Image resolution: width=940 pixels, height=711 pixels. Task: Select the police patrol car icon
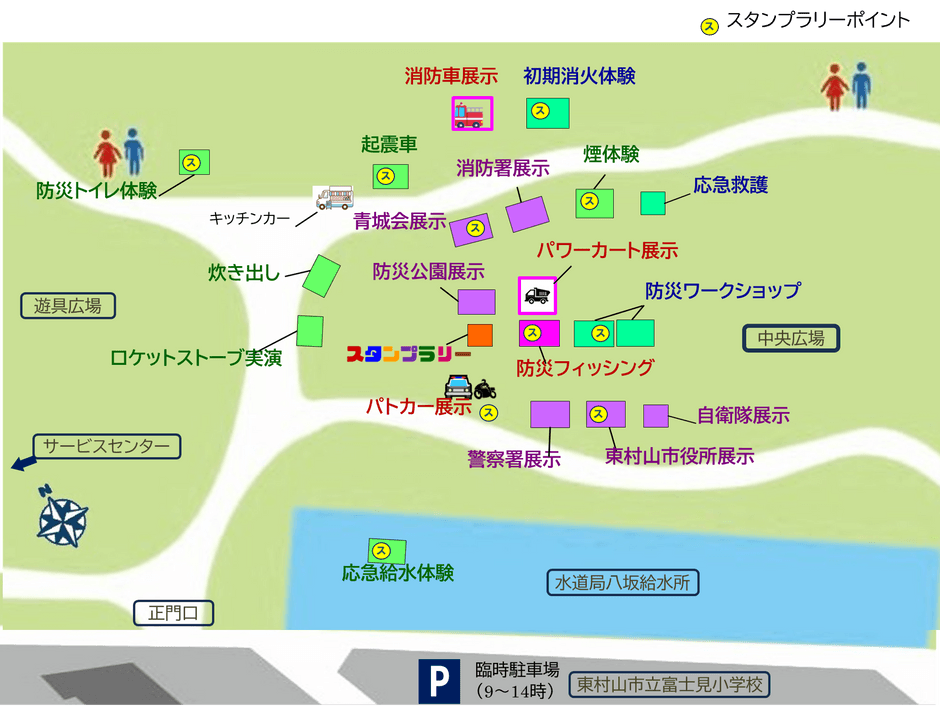point(459,386)
